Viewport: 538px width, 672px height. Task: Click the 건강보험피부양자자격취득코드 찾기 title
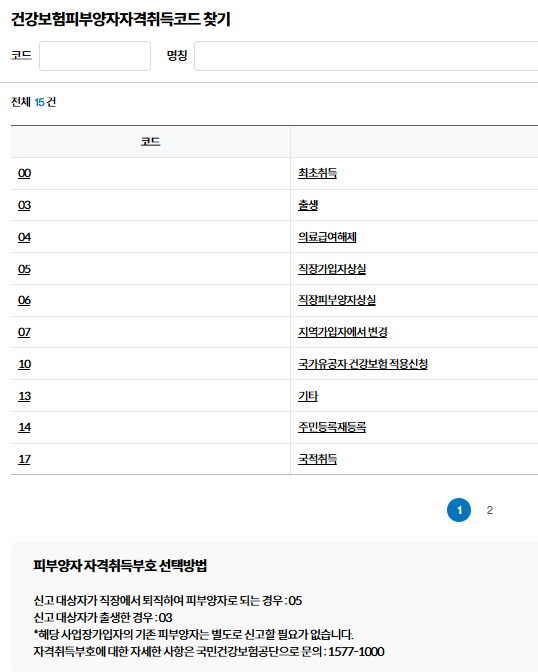pyautogui.click(x=121, y=19)
